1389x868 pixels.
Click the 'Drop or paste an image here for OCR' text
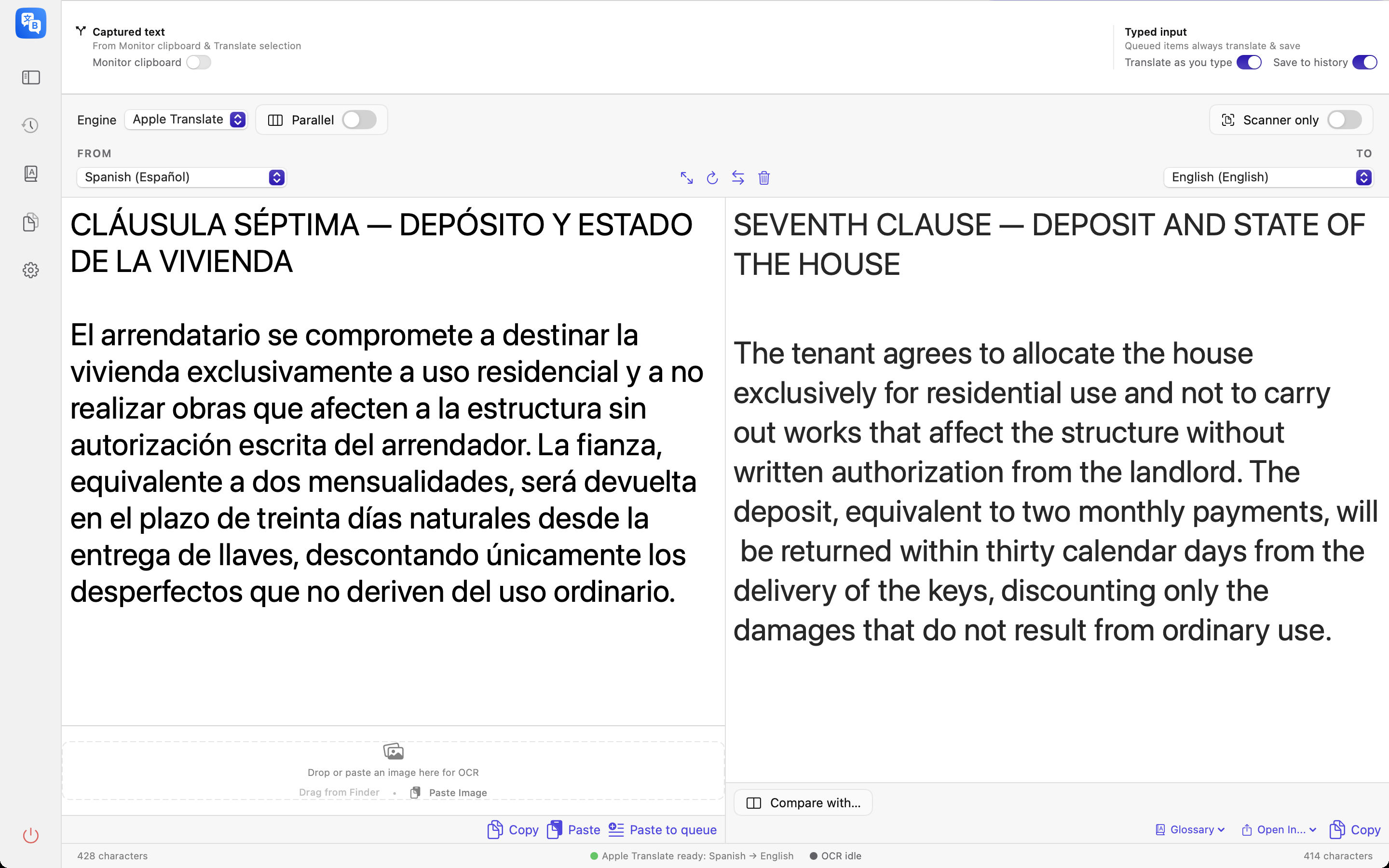[x=393, y=773]
